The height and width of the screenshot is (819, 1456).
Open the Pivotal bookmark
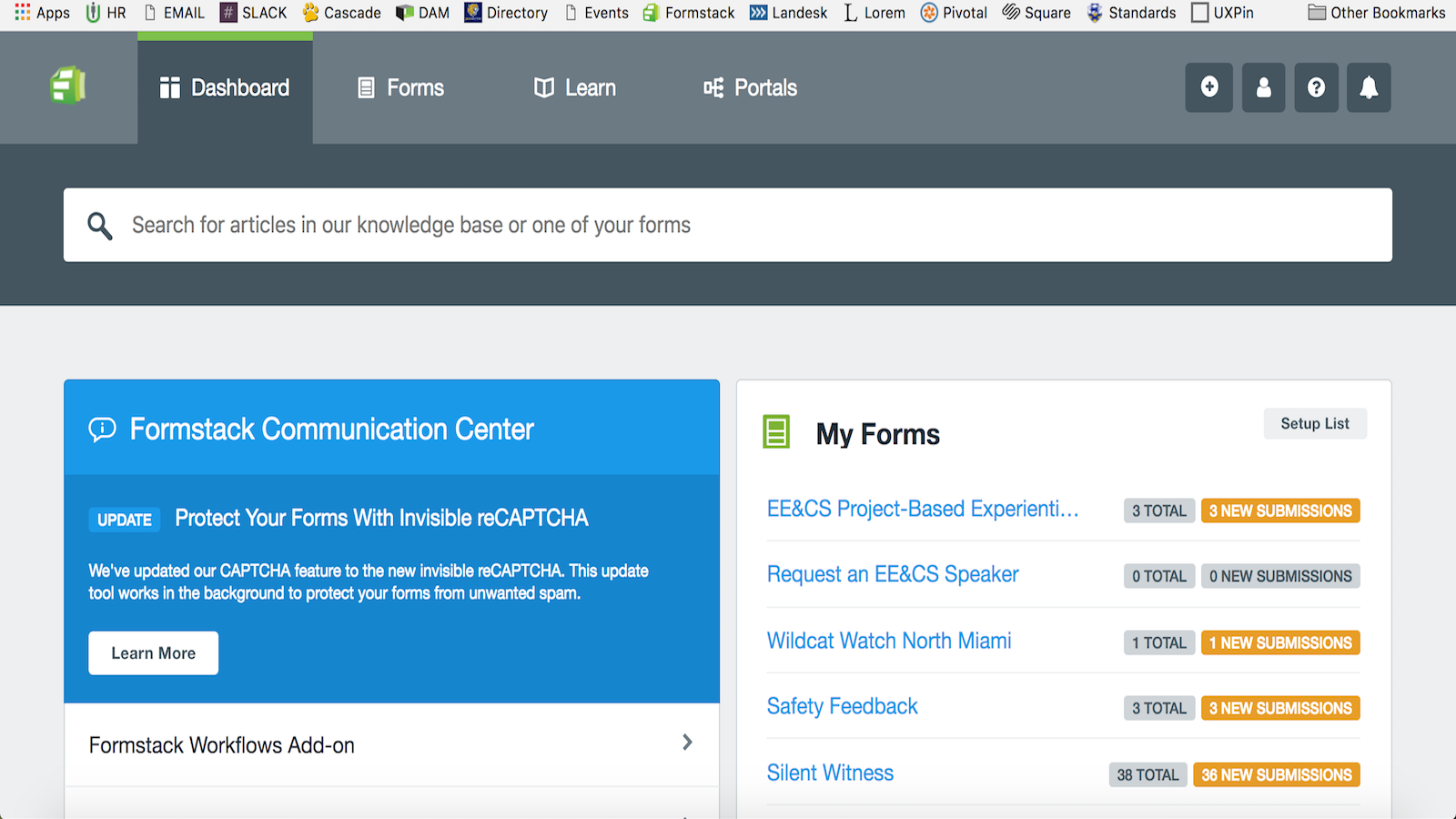(x=954, y=13)
